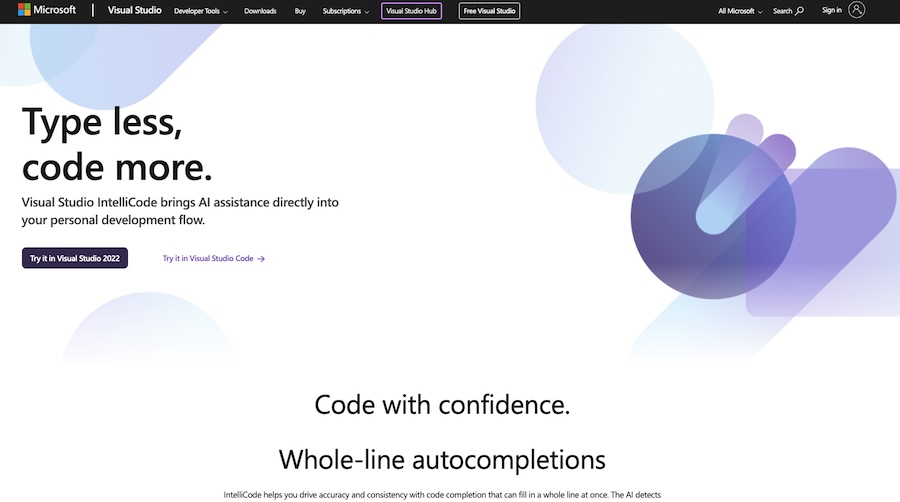Select Buy in the top navigation
This screenshot has width=900, height=502.
[x=300, y=11]
